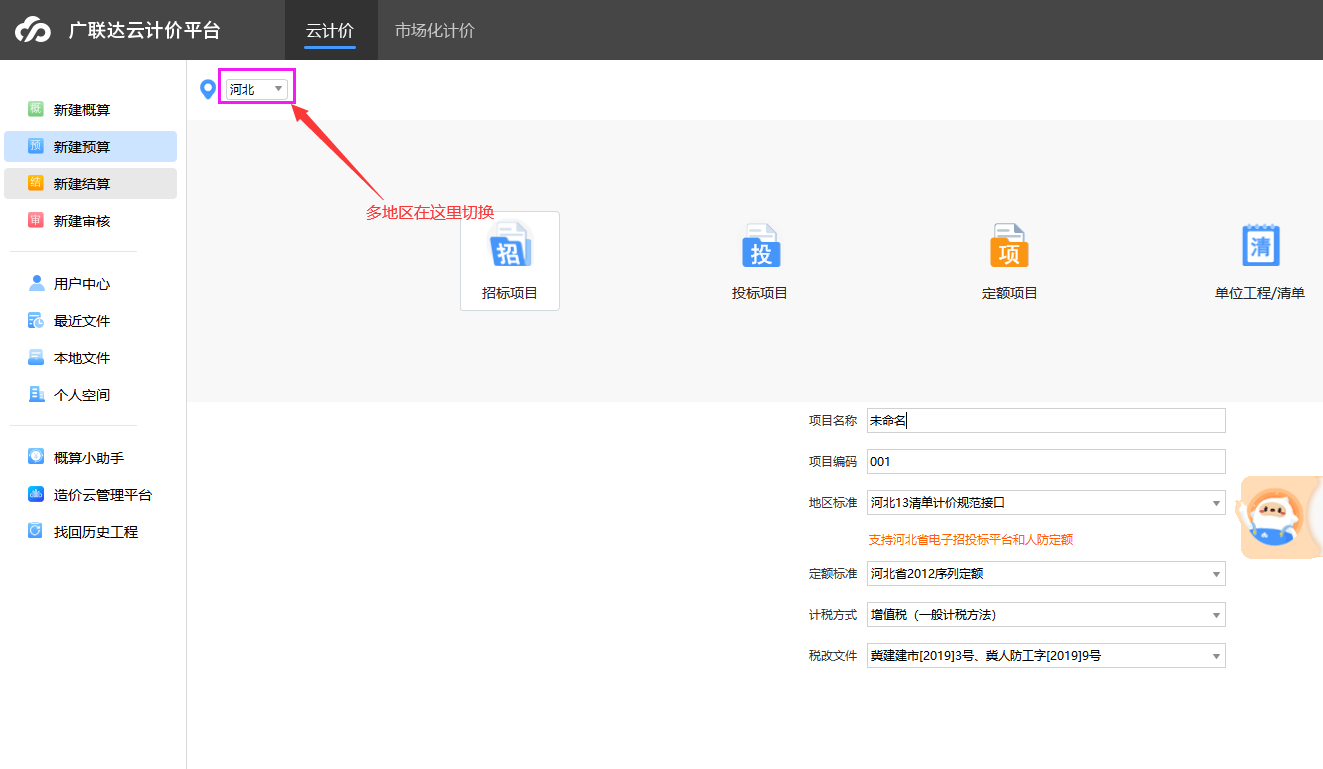Click the 概算小助手 icon
The width and height of the screenshot is (1323, 769).
click(36, 457)
